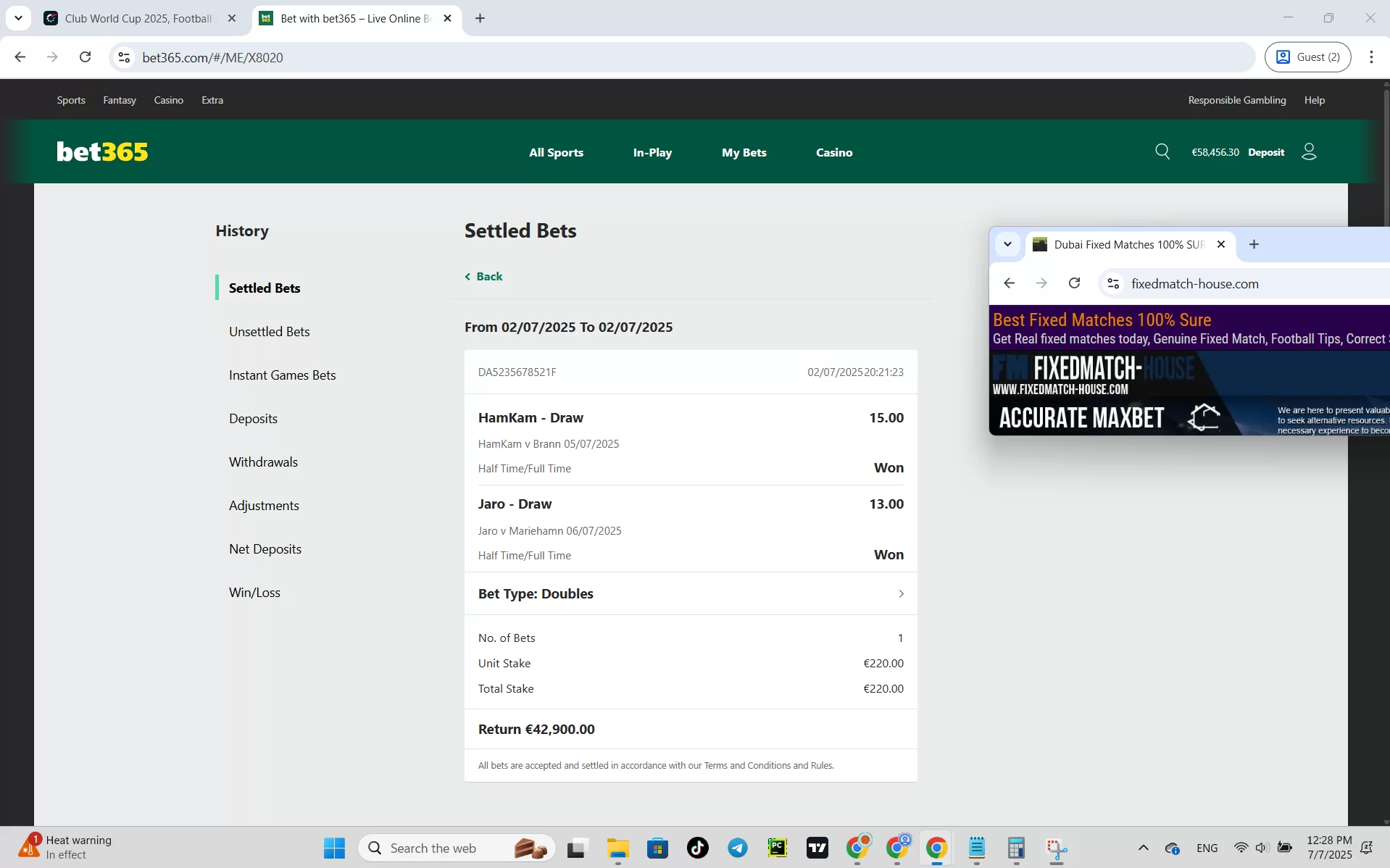This screenshot has height=868, width=1390.
Task: Click the Back link above Settled Bets
Action: (483, 276)
